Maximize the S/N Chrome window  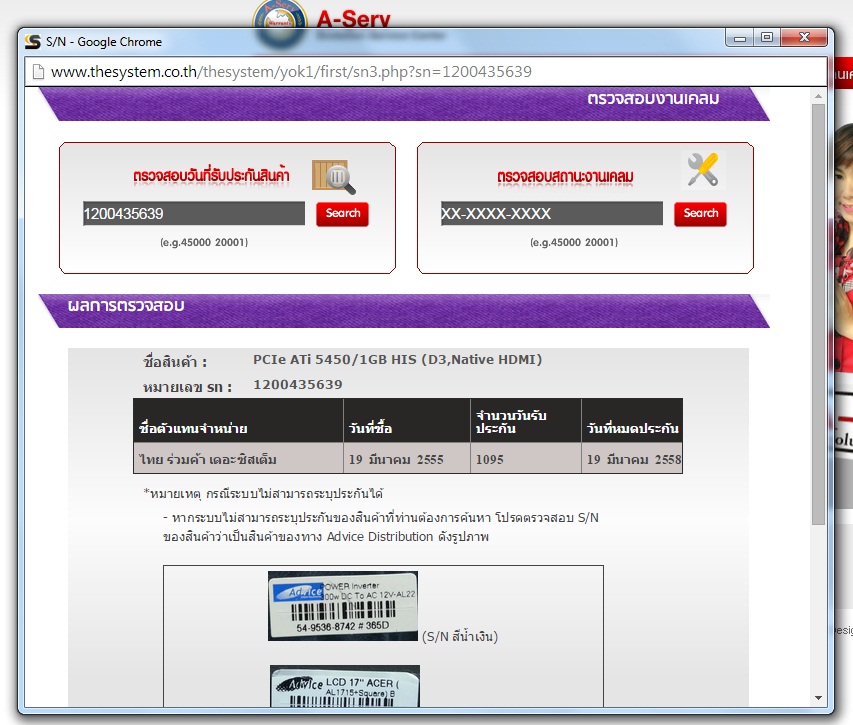click(x=767, y=38)
